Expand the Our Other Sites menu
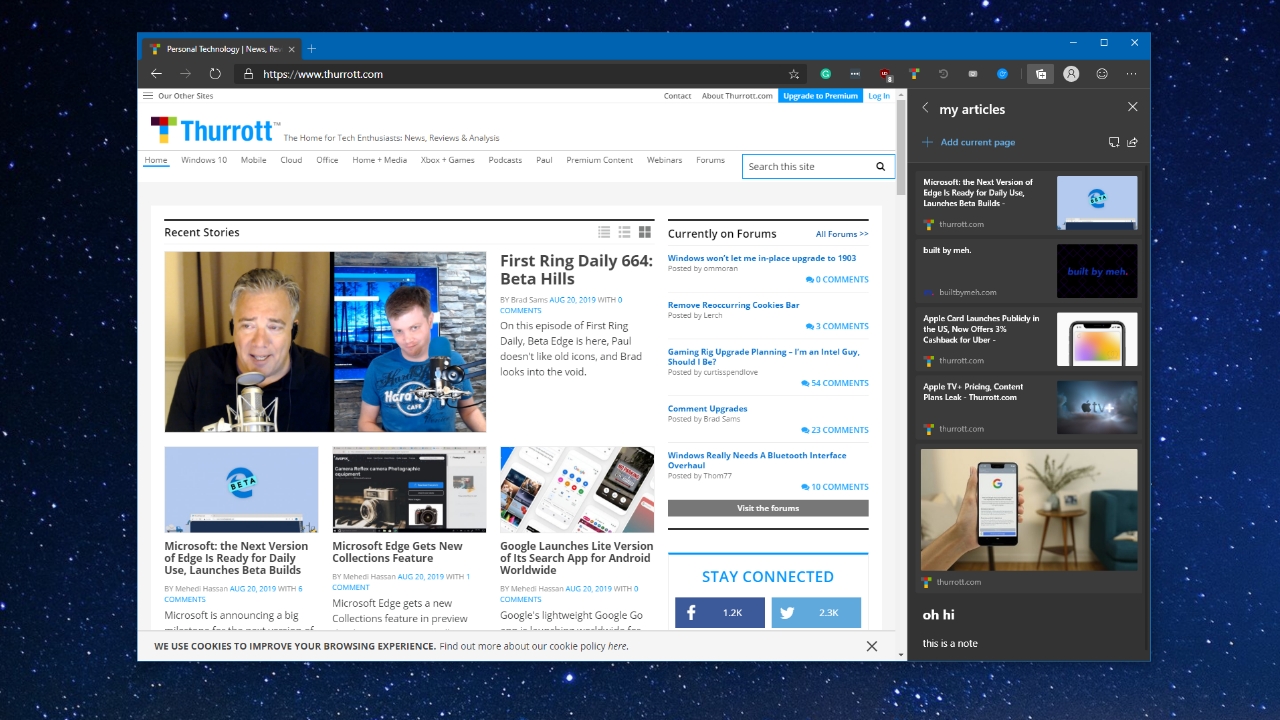Screen dimensions: 1280x720 tap(178, 96)
